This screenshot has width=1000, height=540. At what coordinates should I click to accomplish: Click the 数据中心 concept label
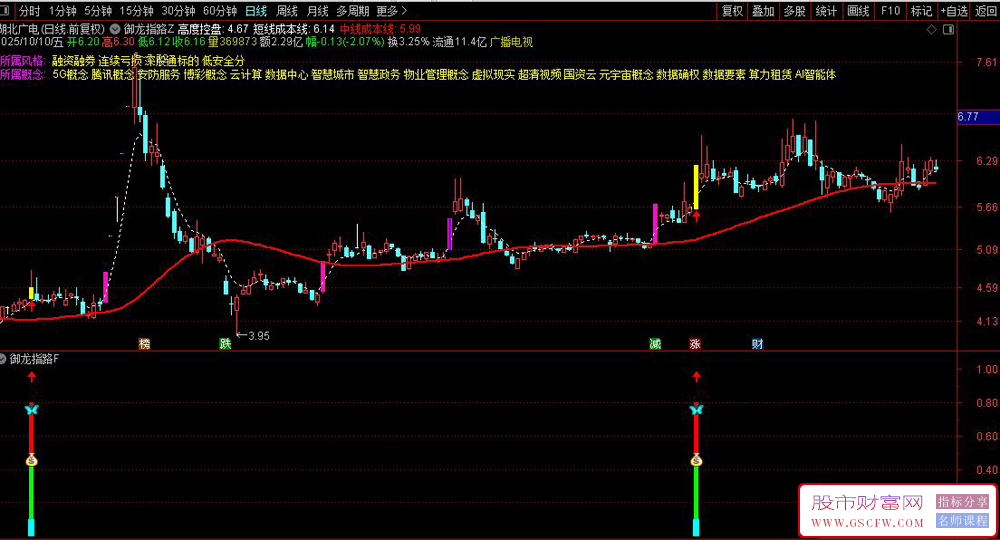pyautogui.click(x=286, y=75)
